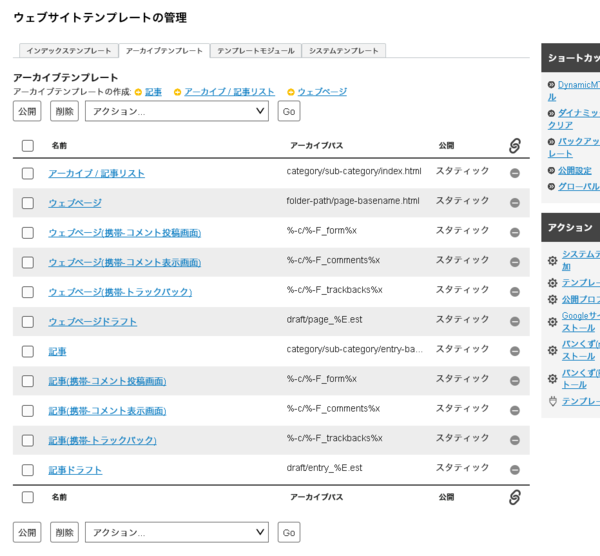Click the gray minus icon for アーカイブ / 記事リスト row
This screenshot has height=556, width=600.
[514, 173]
